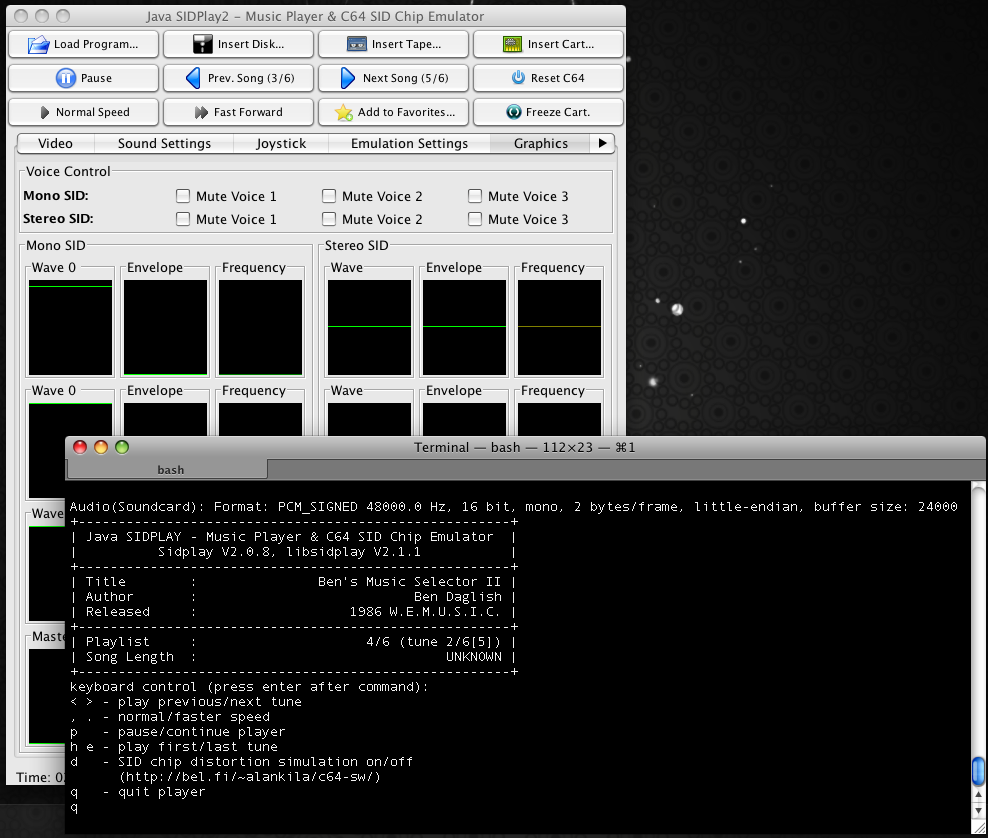This screenshot has width=988, height=838.
Task: Click the first Stereo SID Envelope scope
Action: pos(464,328)
